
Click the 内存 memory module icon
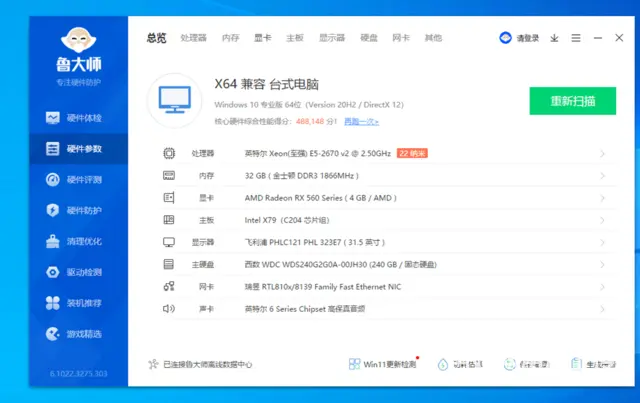pyautogui.click(x=169, y=176)
